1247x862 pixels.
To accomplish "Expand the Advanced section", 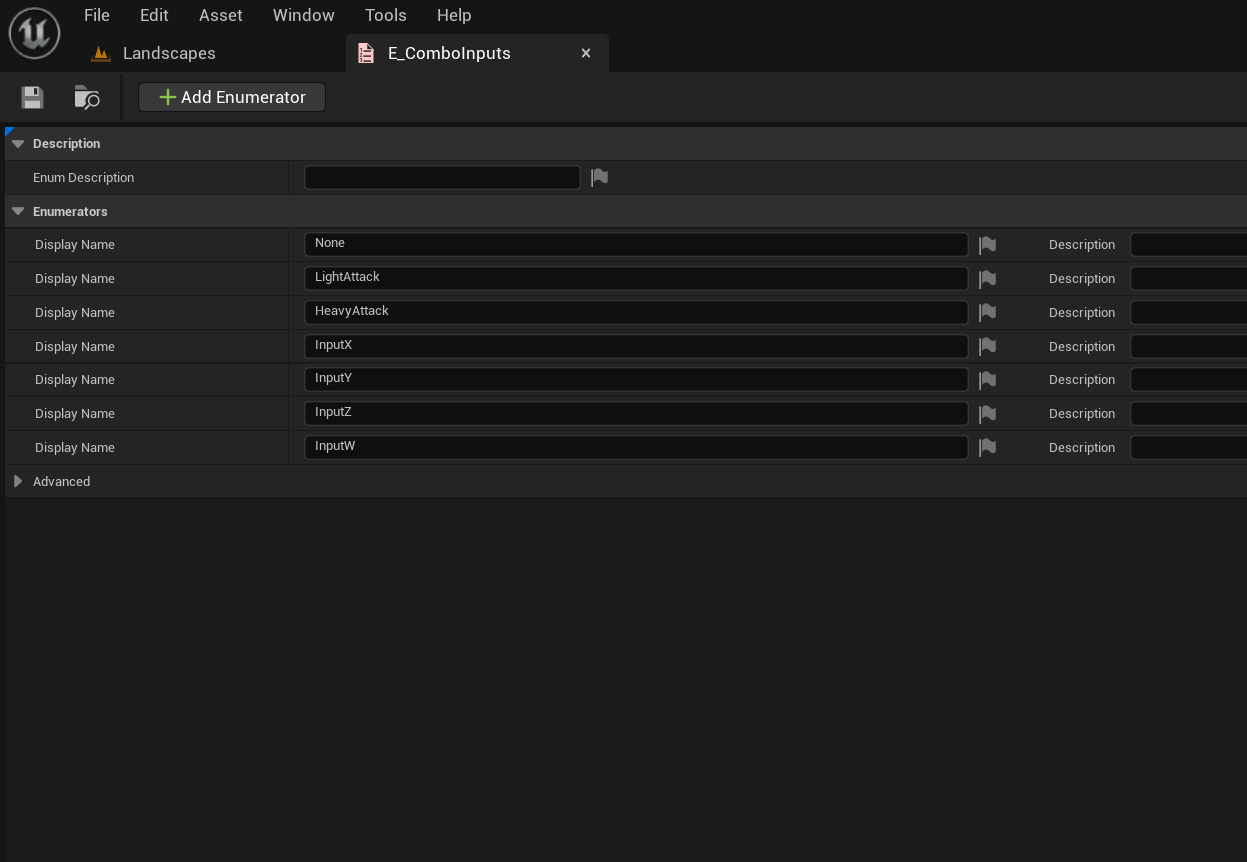I will coord(18,482).
